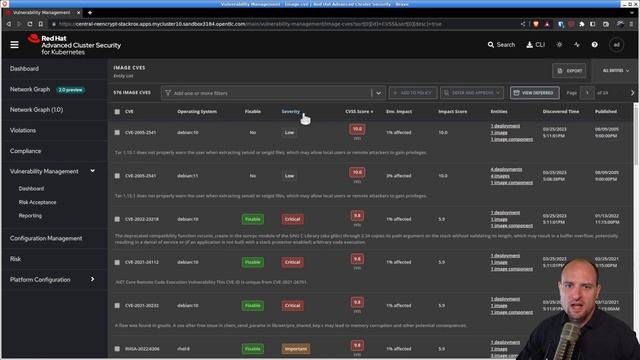The width and height of the screenshot is (640, 360).
Task: Open the user avatar menu
Action: pos(616,44)
